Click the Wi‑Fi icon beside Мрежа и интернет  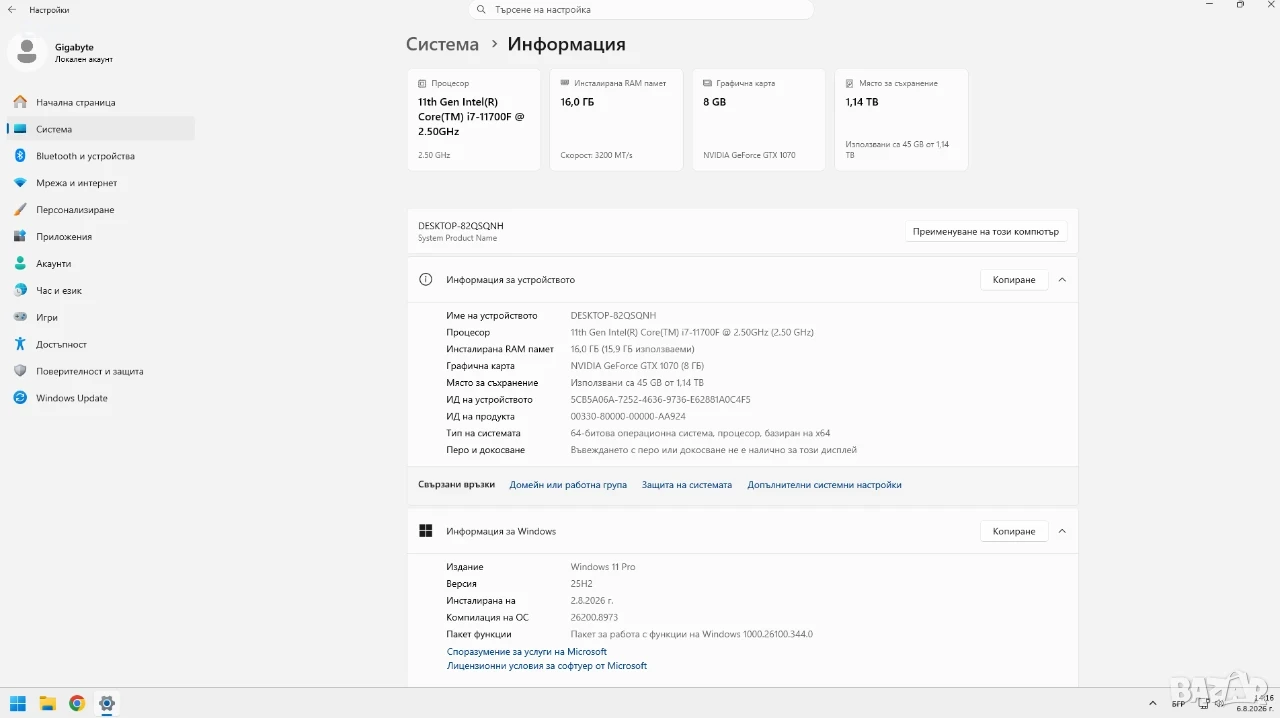tap(20, 183)
